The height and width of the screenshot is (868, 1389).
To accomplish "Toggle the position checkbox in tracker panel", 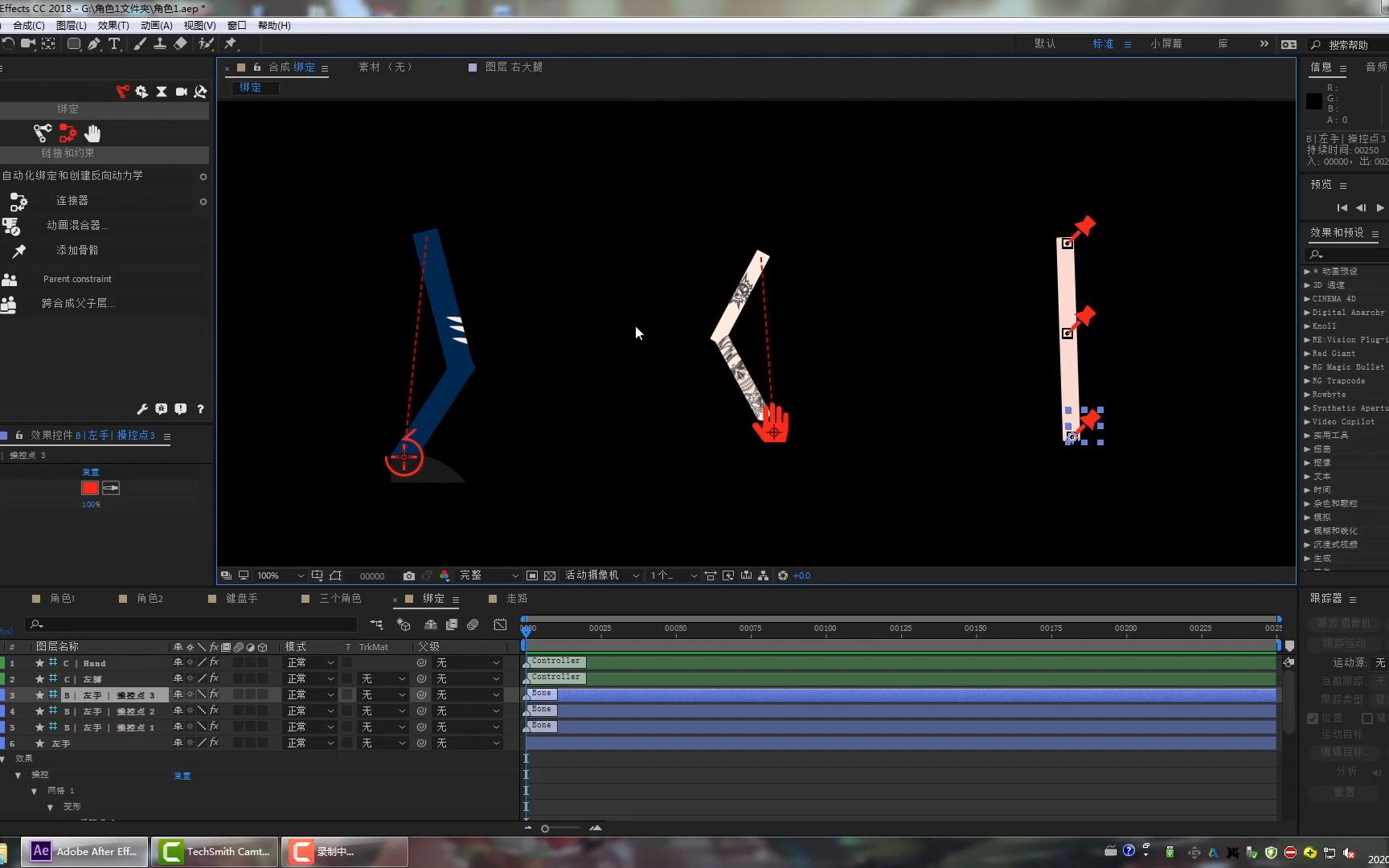I will [1313, 718].
